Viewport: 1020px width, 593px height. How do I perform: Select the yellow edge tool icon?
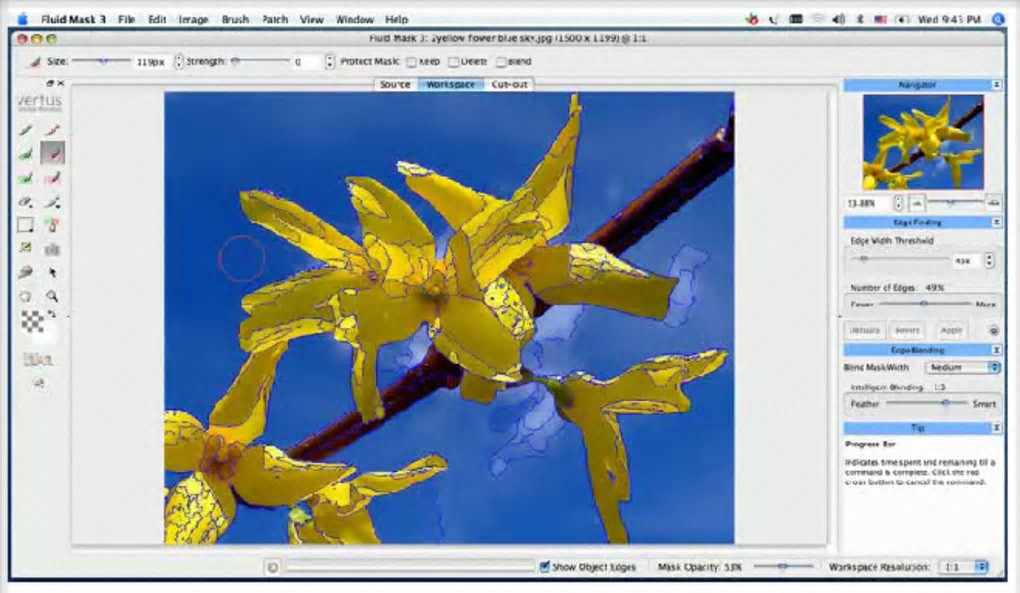[25, 248]
